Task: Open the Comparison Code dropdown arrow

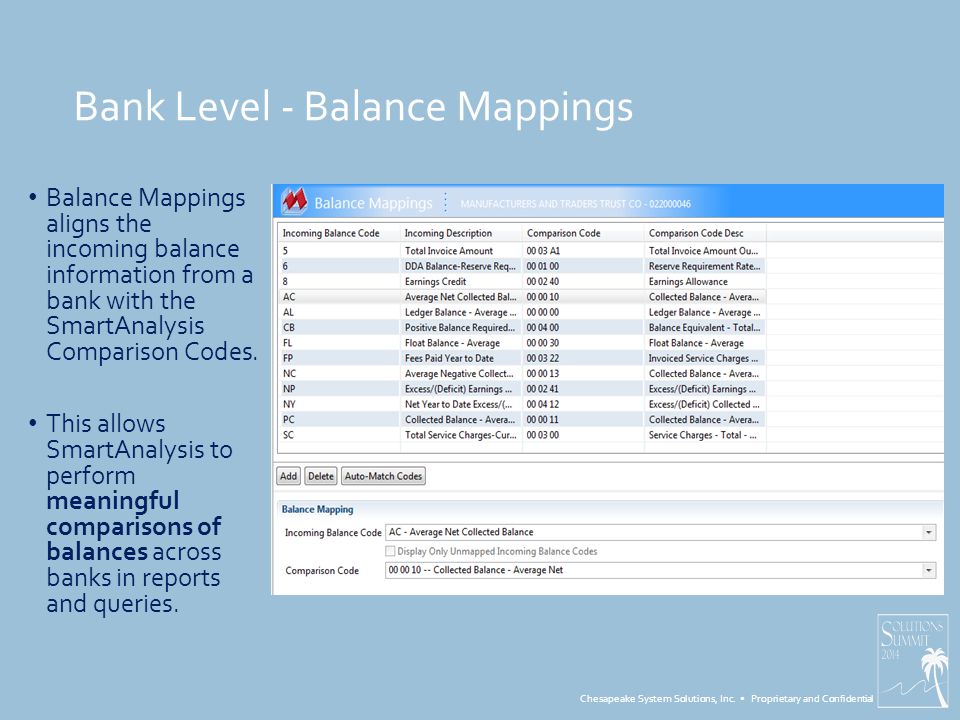Action: pyautogui.click(x=929, y=570)
